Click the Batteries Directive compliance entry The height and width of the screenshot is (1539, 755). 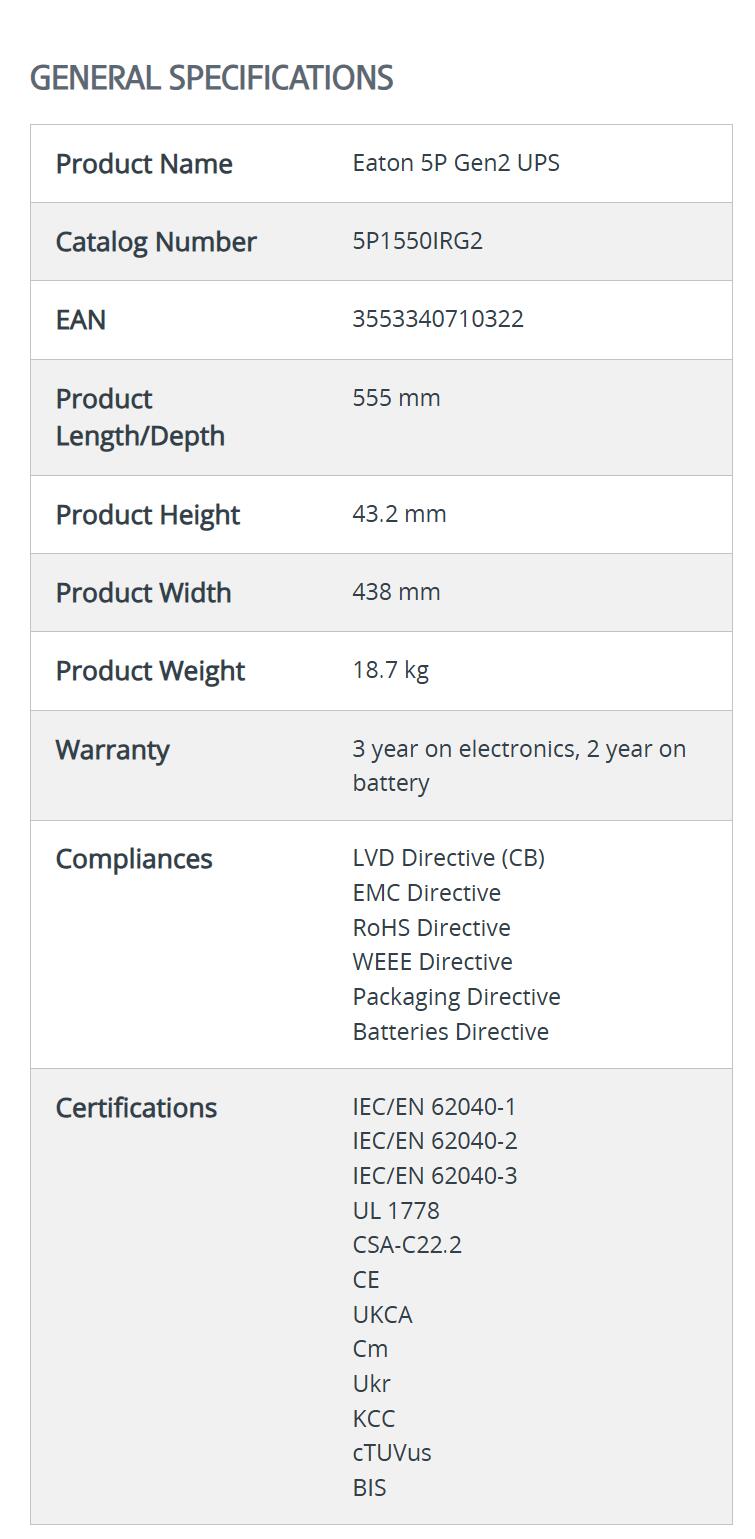tap(450, 1032)
